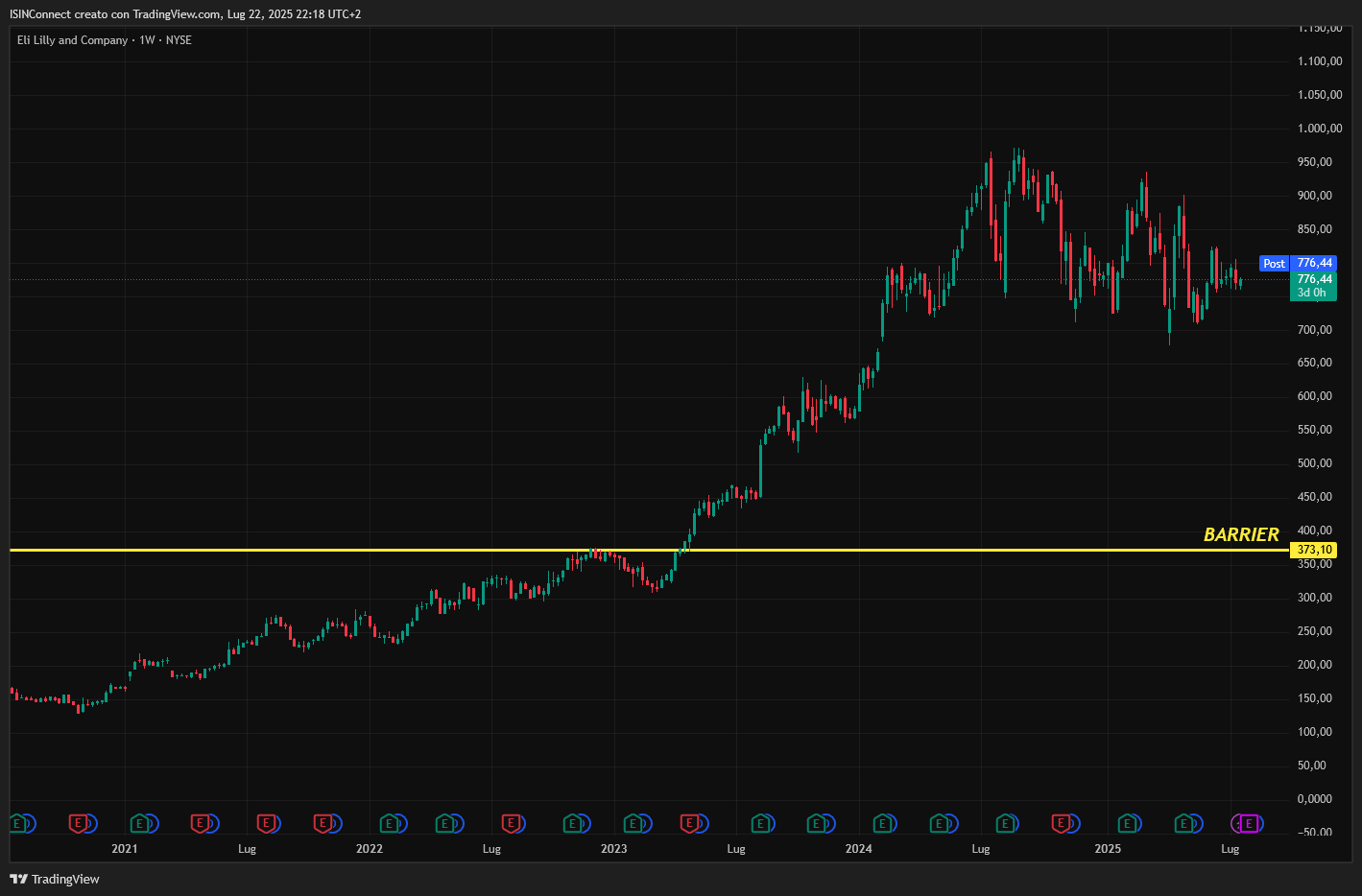Select the green earnings marker for April 2022
This screenshot has width=1362, height=896.
point(445,823)
